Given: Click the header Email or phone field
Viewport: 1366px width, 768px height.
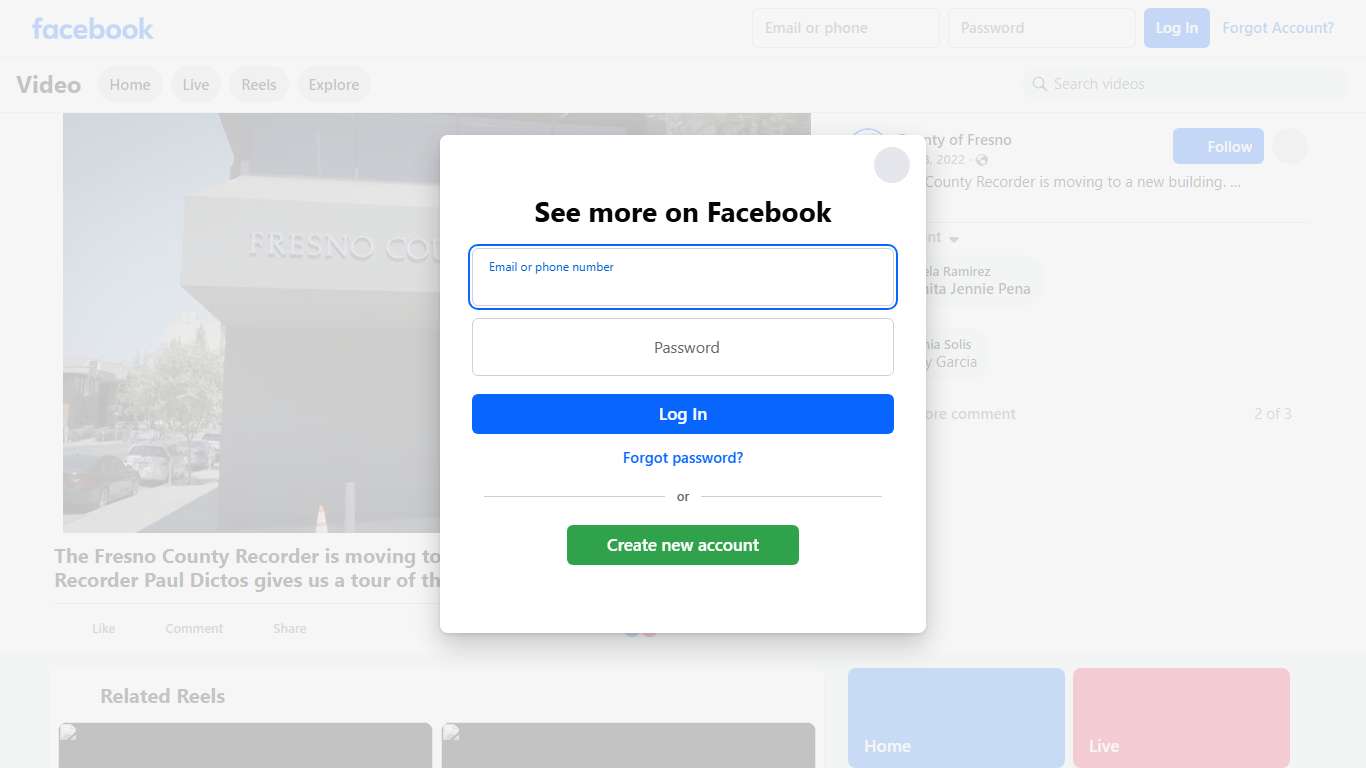Looking at the screenshot, I should [x=846, y=28].
